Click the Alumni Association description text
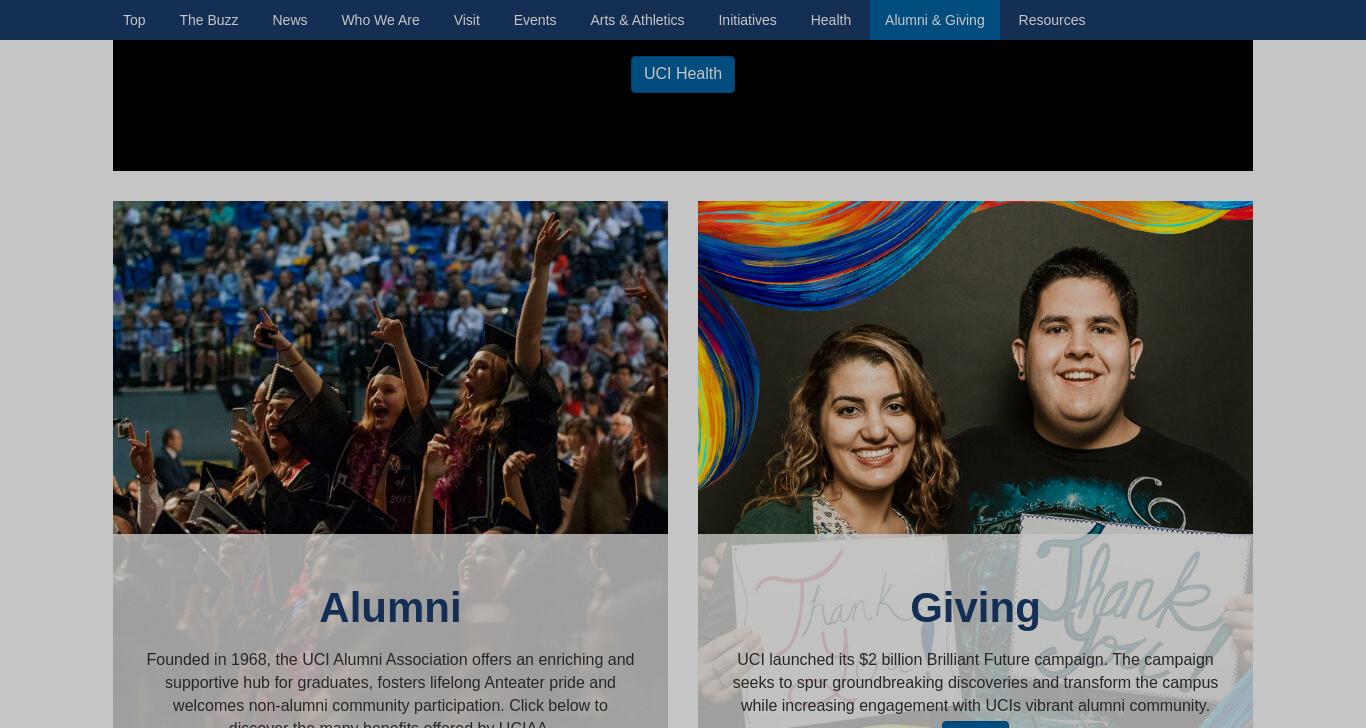The width and height of the screenshot is (1366, 728). pos(390,690)
